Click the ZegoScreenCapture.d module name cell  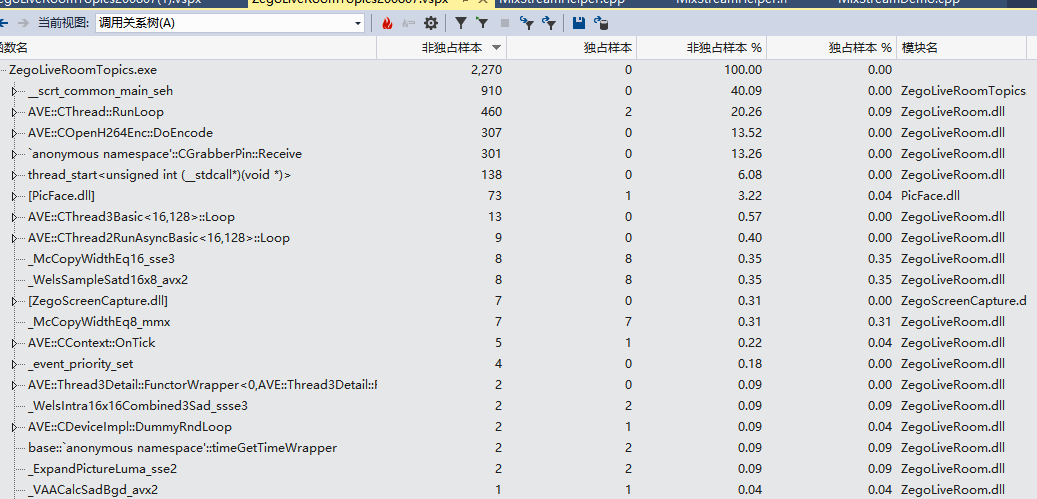(964, 301)
